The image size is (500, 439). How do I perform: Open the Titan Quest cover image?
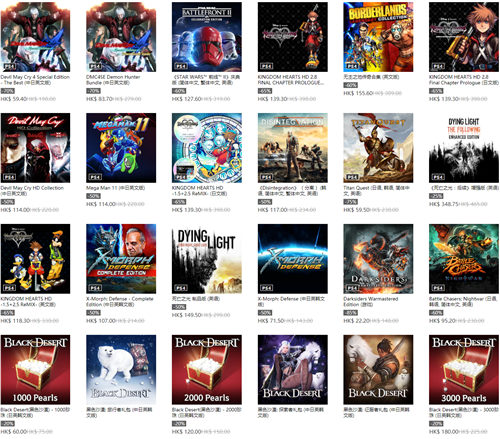(x=378, y=148)
